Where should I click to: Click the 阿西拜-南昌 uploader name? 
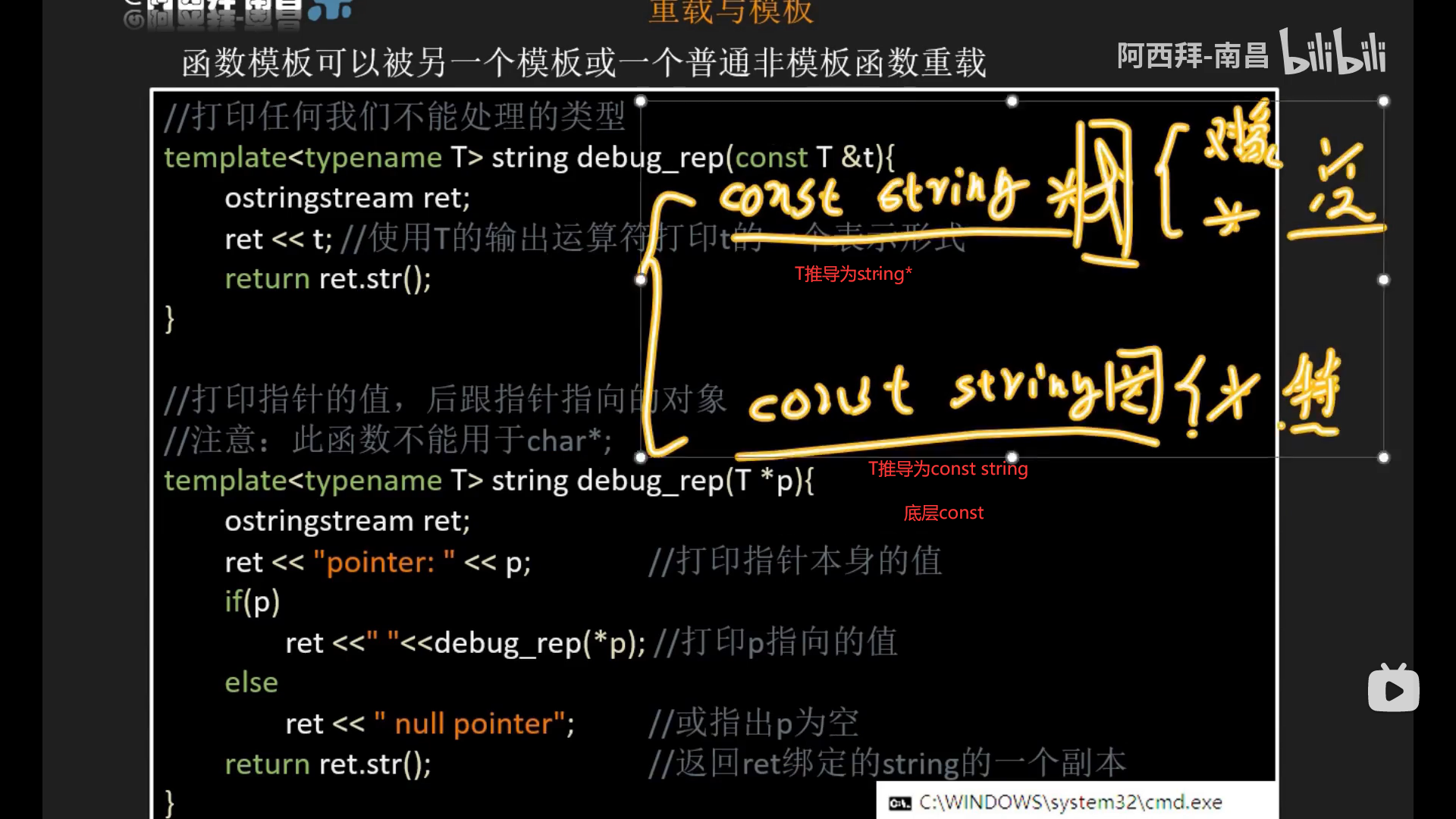coord(1192,55)
